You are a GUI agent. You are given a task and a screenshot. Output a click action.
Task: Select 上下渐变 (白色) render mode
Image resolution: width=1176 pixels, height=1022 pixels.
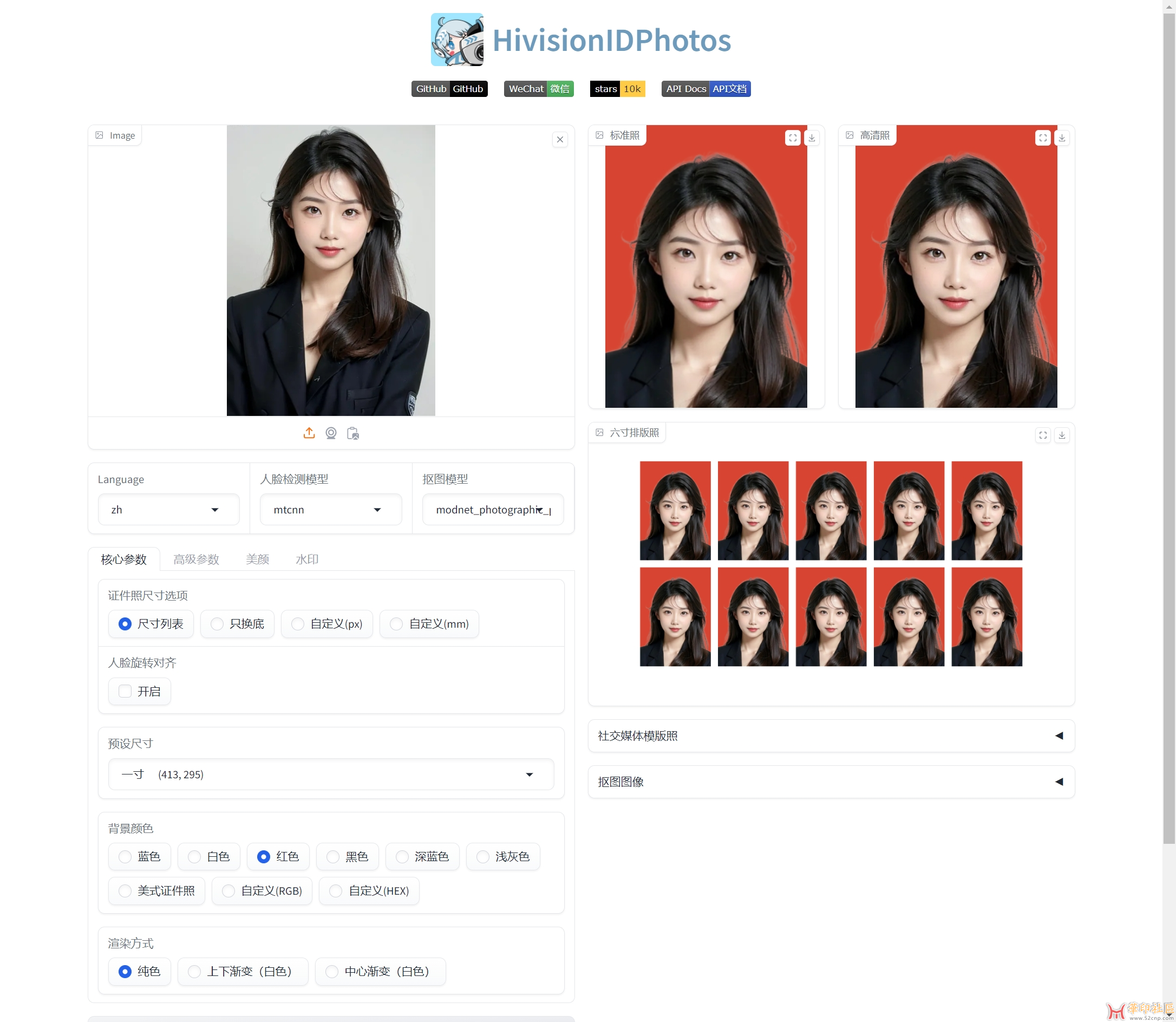[194, 971]
